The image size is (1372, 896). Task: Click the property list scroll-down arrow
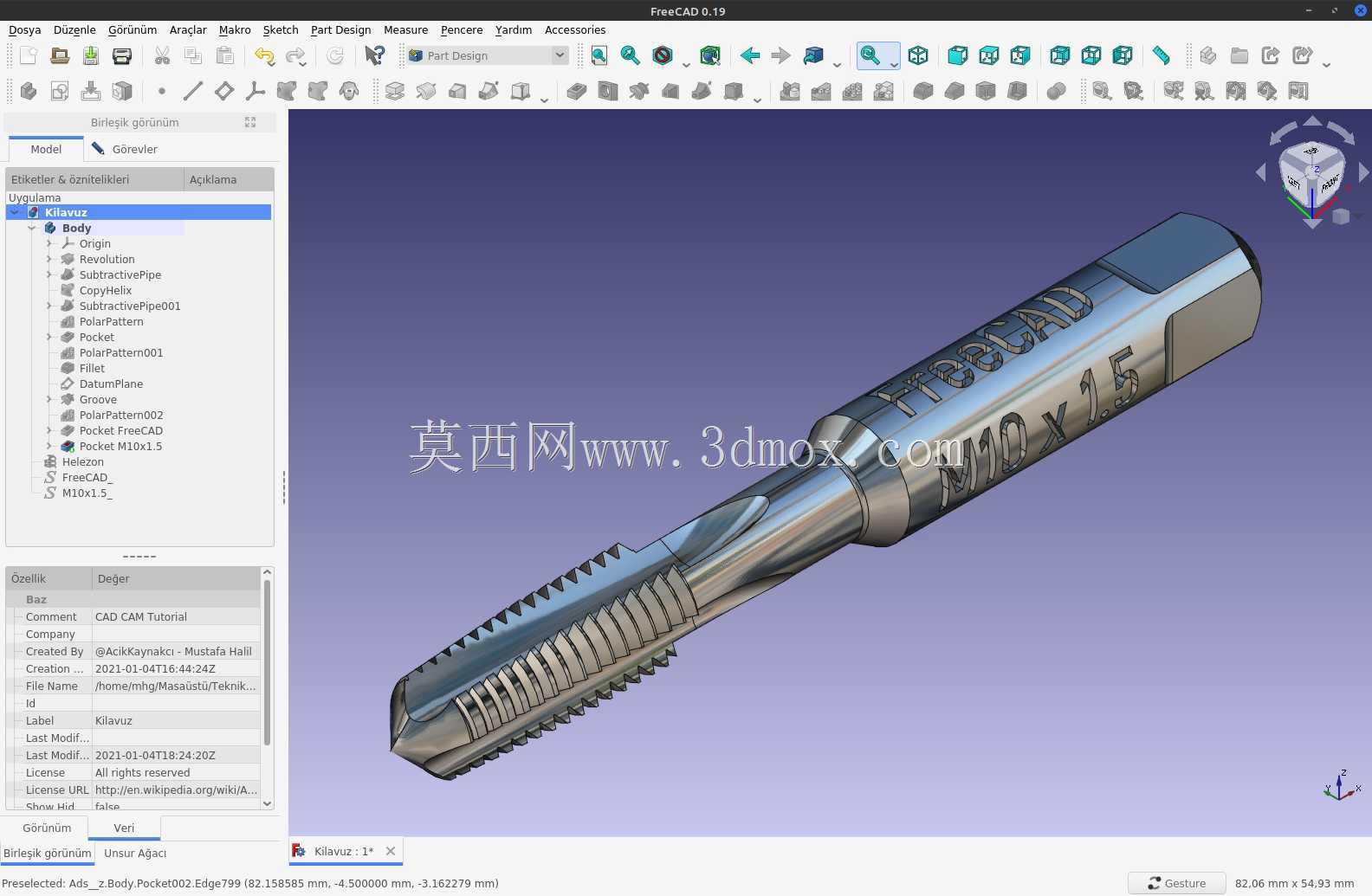(x=267, y=803)
